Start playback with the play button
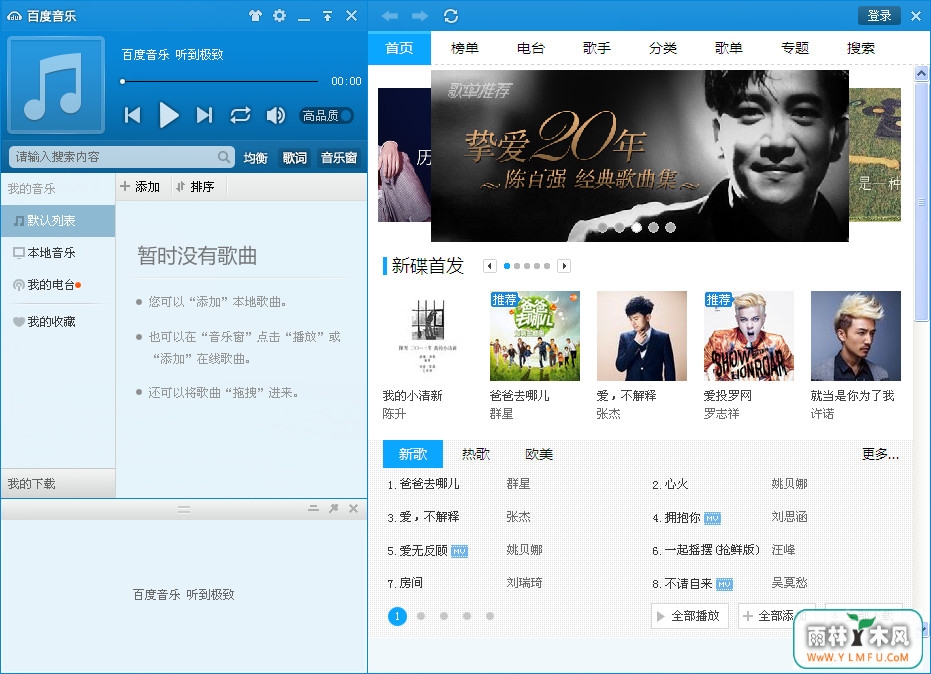The image size is (931, 674). coord(169,115)
